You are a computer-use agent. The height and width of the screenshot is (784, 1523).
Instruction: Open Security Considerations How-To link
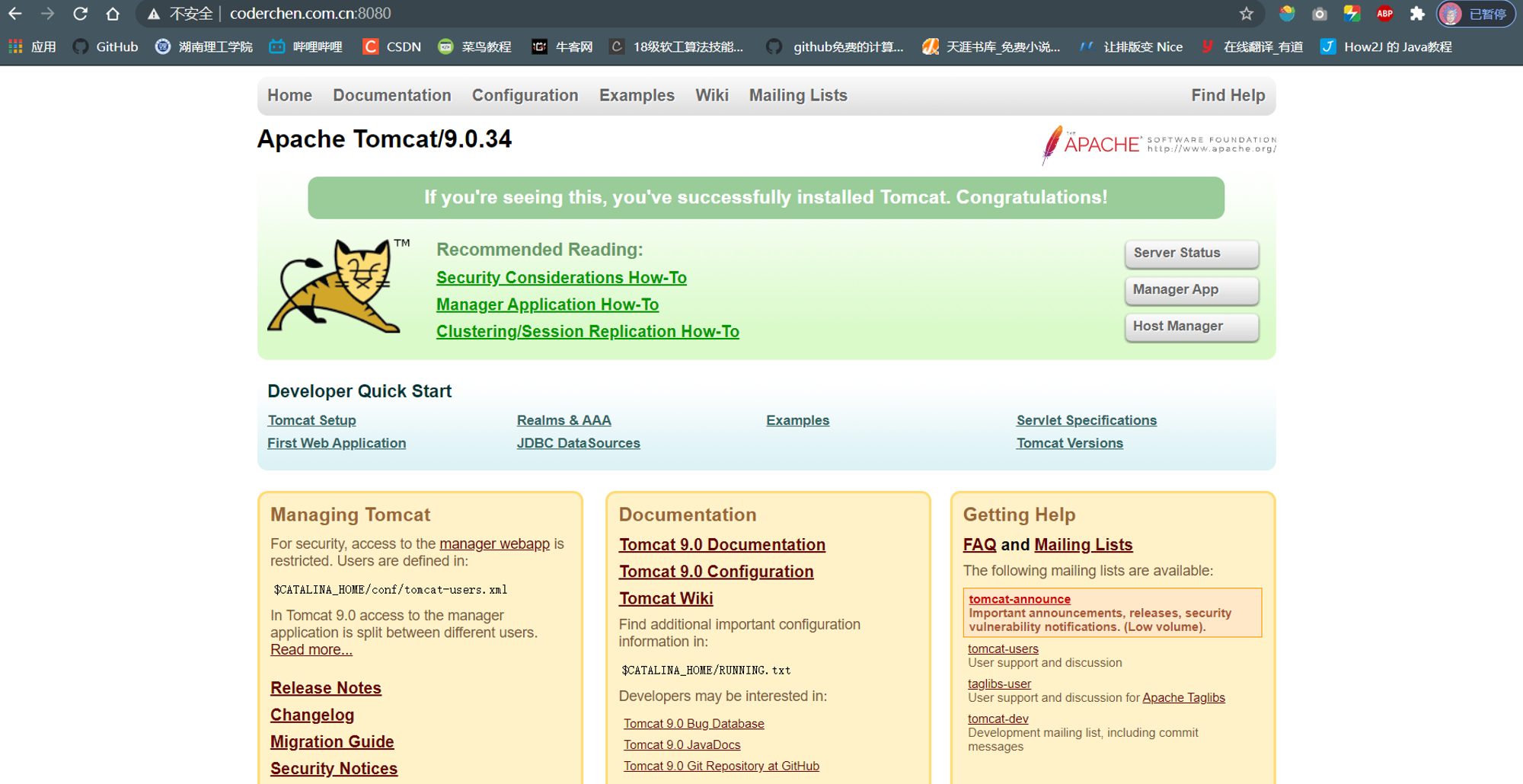[x=561, y=278]
